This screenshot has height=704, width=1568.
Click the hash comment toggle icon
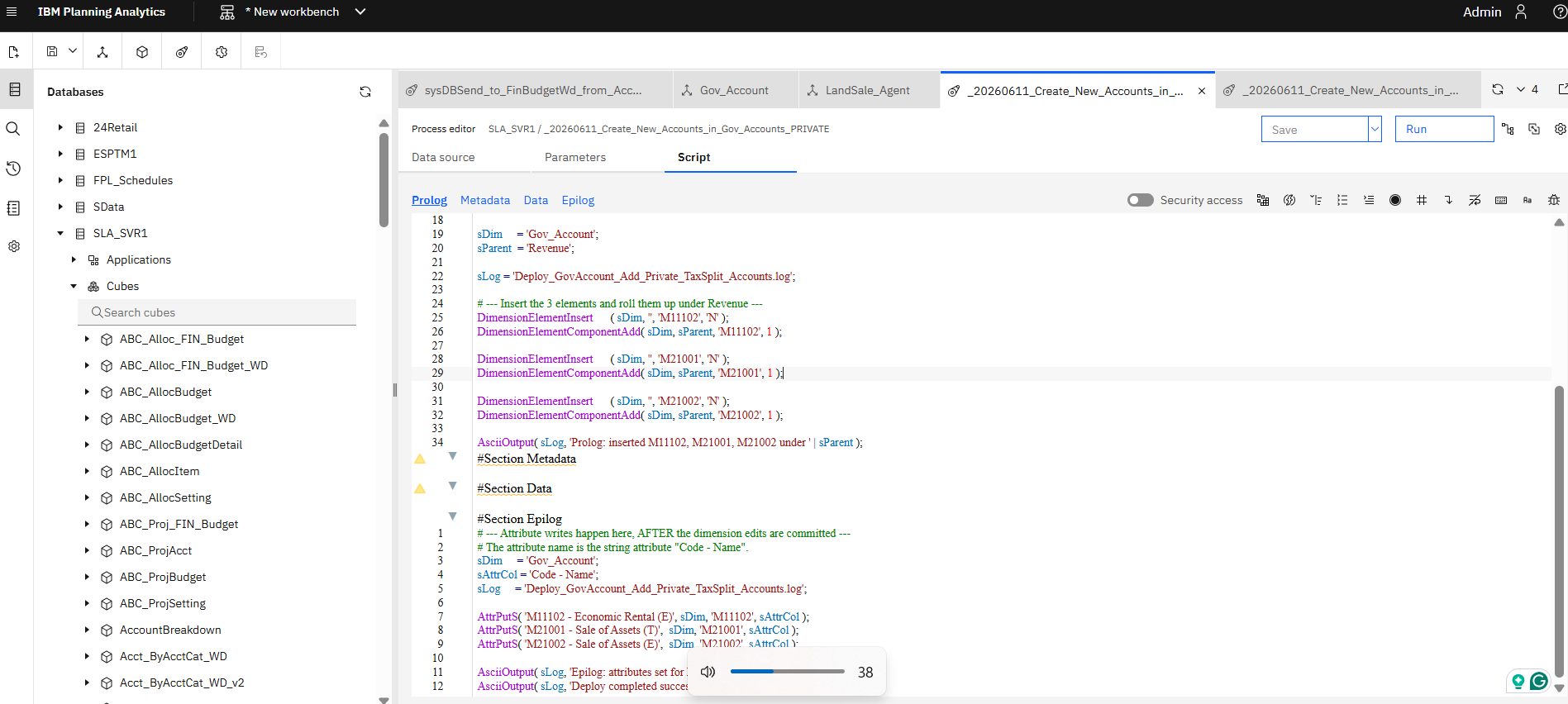(x=1422, y=200)
